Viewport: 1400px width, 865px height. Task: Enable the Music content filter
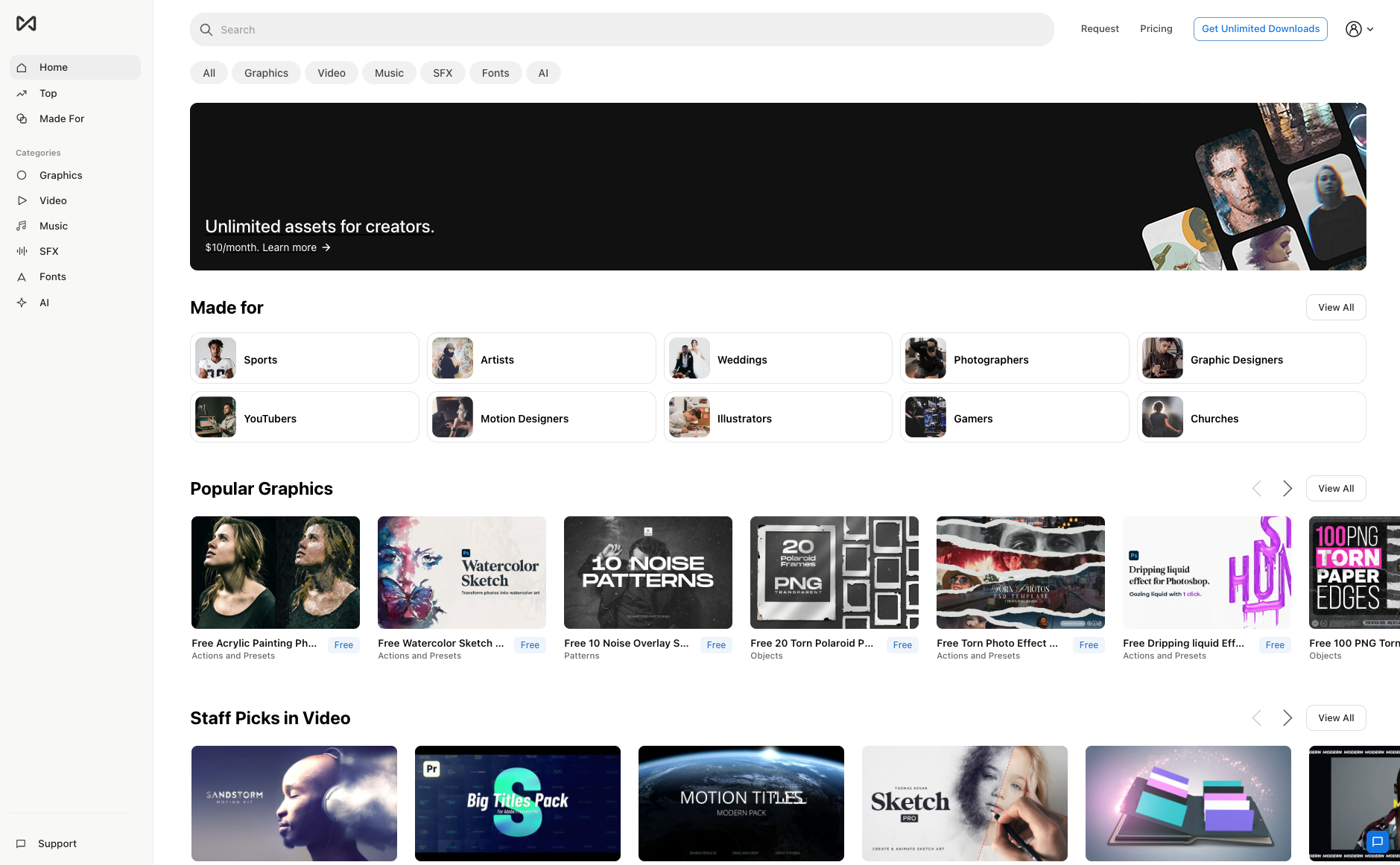(x=389, y=72)
